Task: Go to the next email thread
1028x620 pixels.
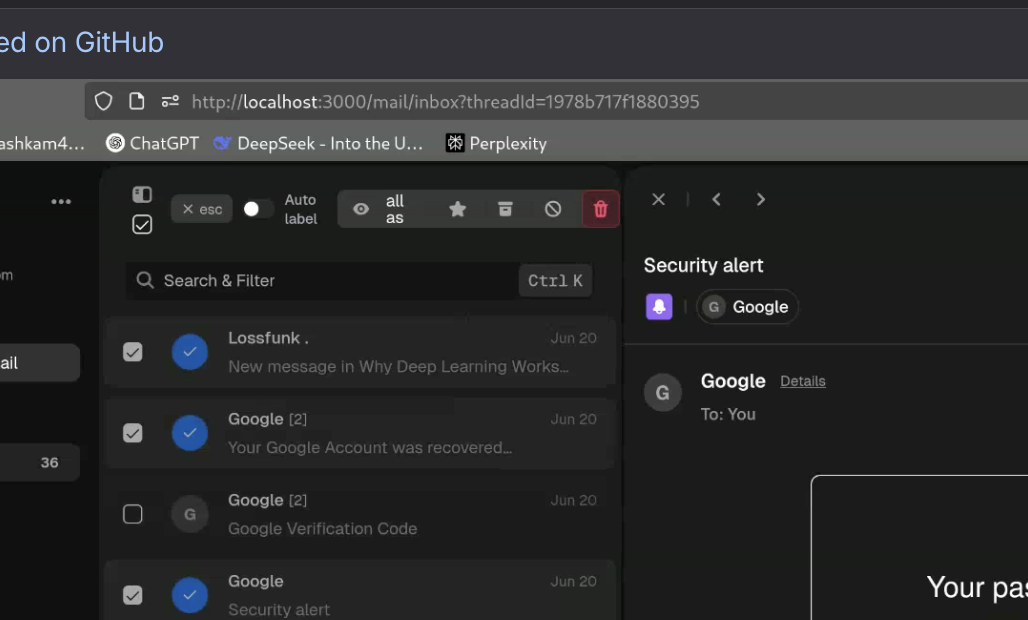Action: click(x=761, y=199)
